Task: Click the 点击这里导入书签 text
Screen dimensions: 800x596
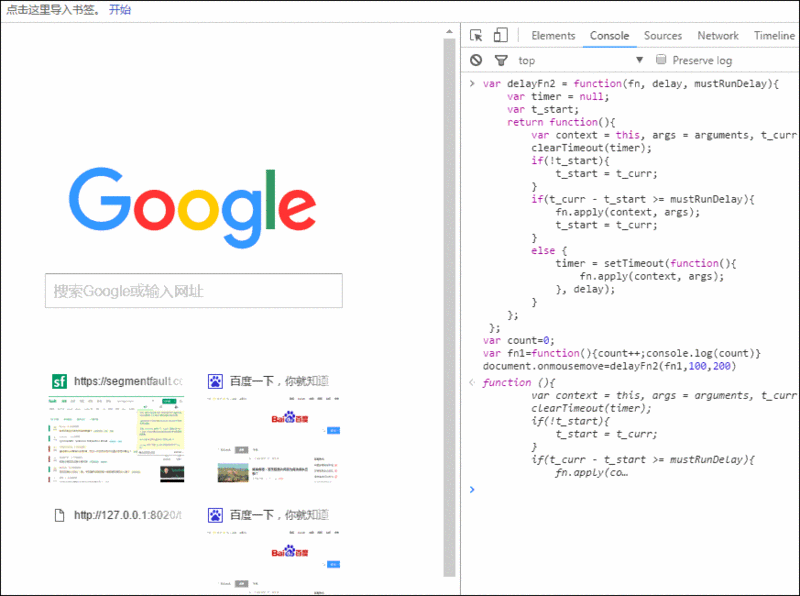Action: tap(53, 10)
